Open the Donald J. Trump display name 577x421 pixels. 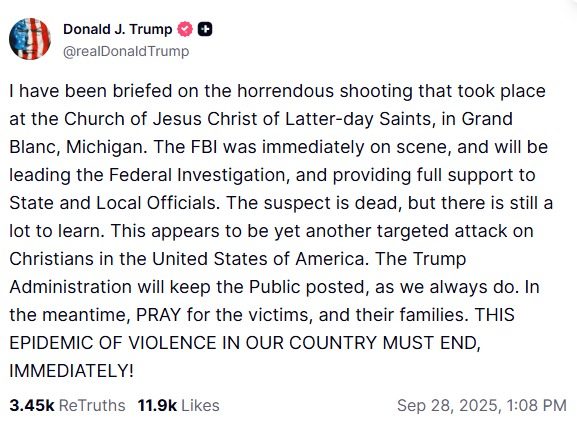[x=118, y=29]
